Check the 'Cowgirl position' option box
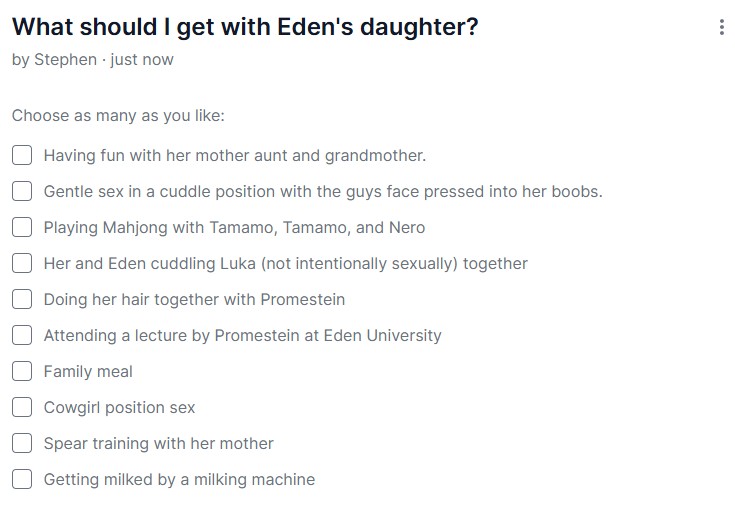 tap(22, 407)
